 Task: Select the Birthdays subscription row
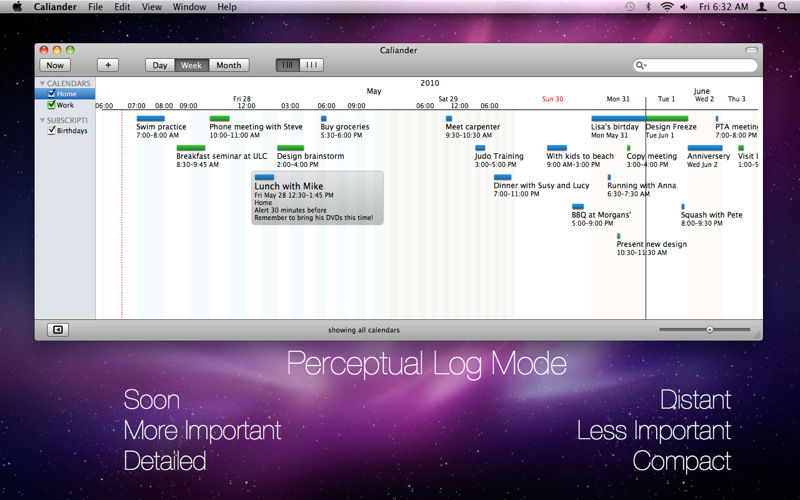coord(65,130)
